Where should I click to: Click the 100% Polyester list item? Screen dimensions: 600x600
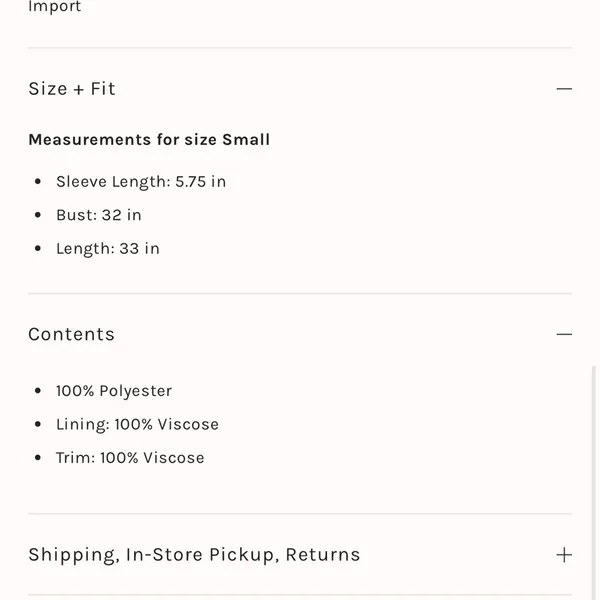pos(114,391)
